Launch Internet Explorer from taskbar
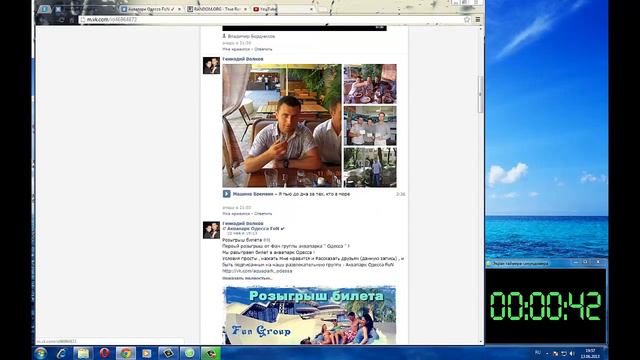The height and width of the screenshot is (360, 640). [x=62, y=353]
